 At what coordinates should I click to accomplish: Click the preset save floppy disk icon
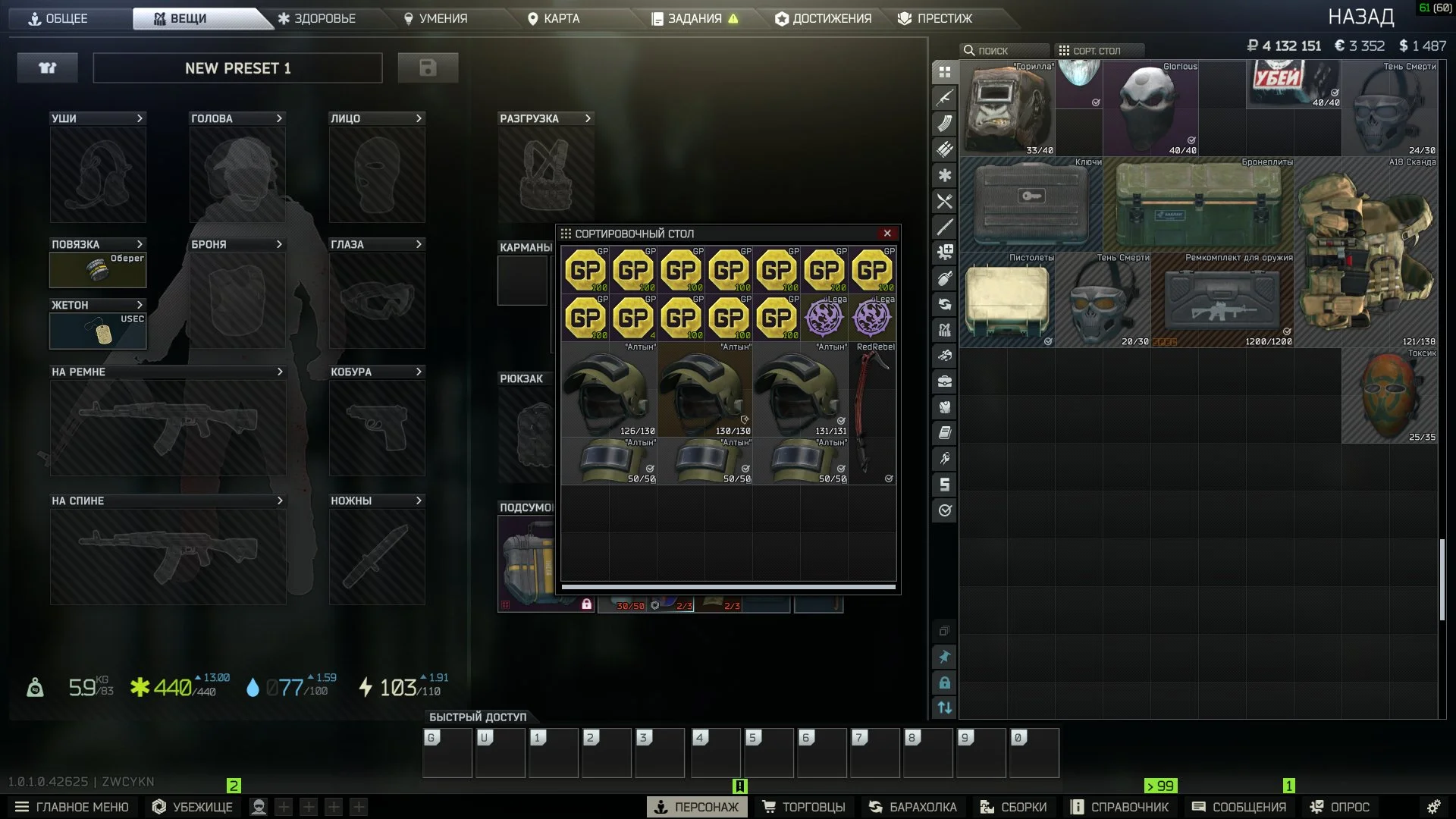(428, 68)
